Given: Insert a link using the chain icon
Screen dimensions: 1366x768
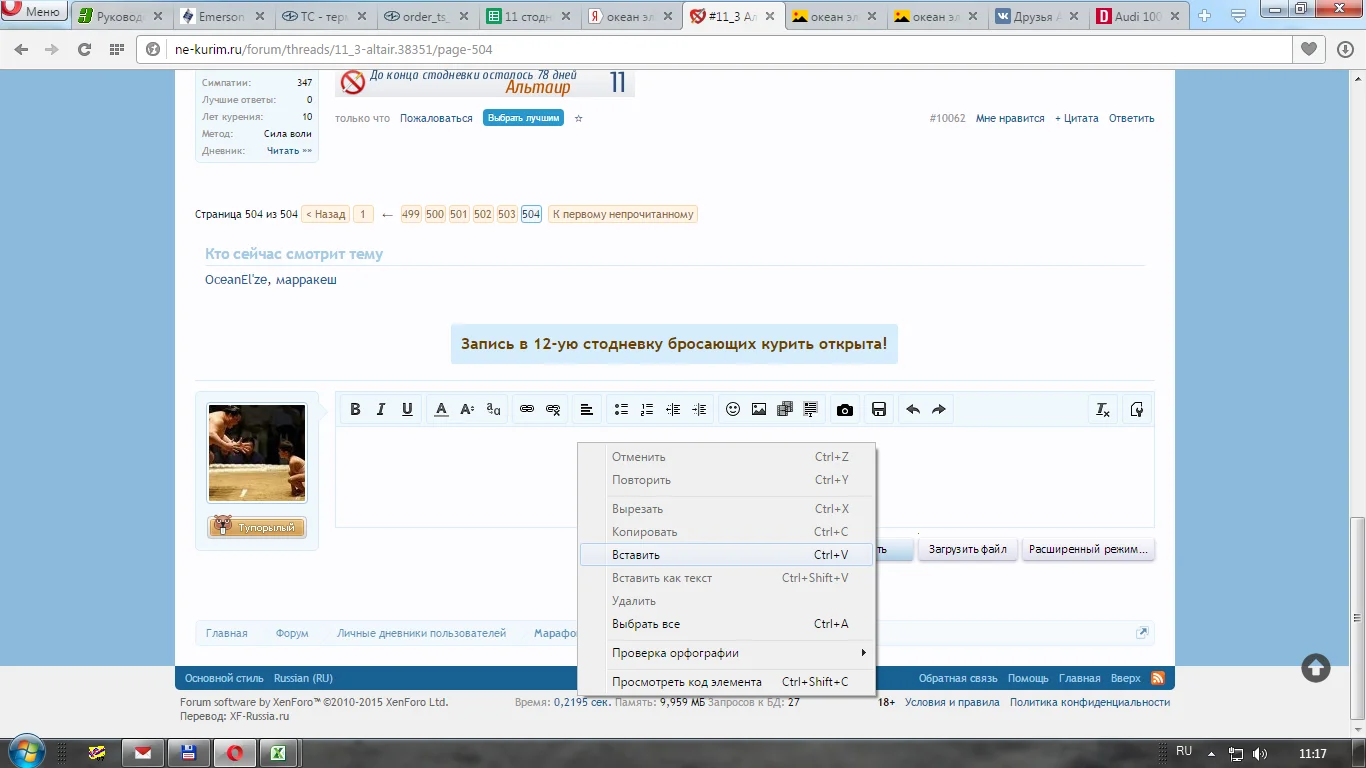Looking at the screenshot, I should click(x=527, y=410).
